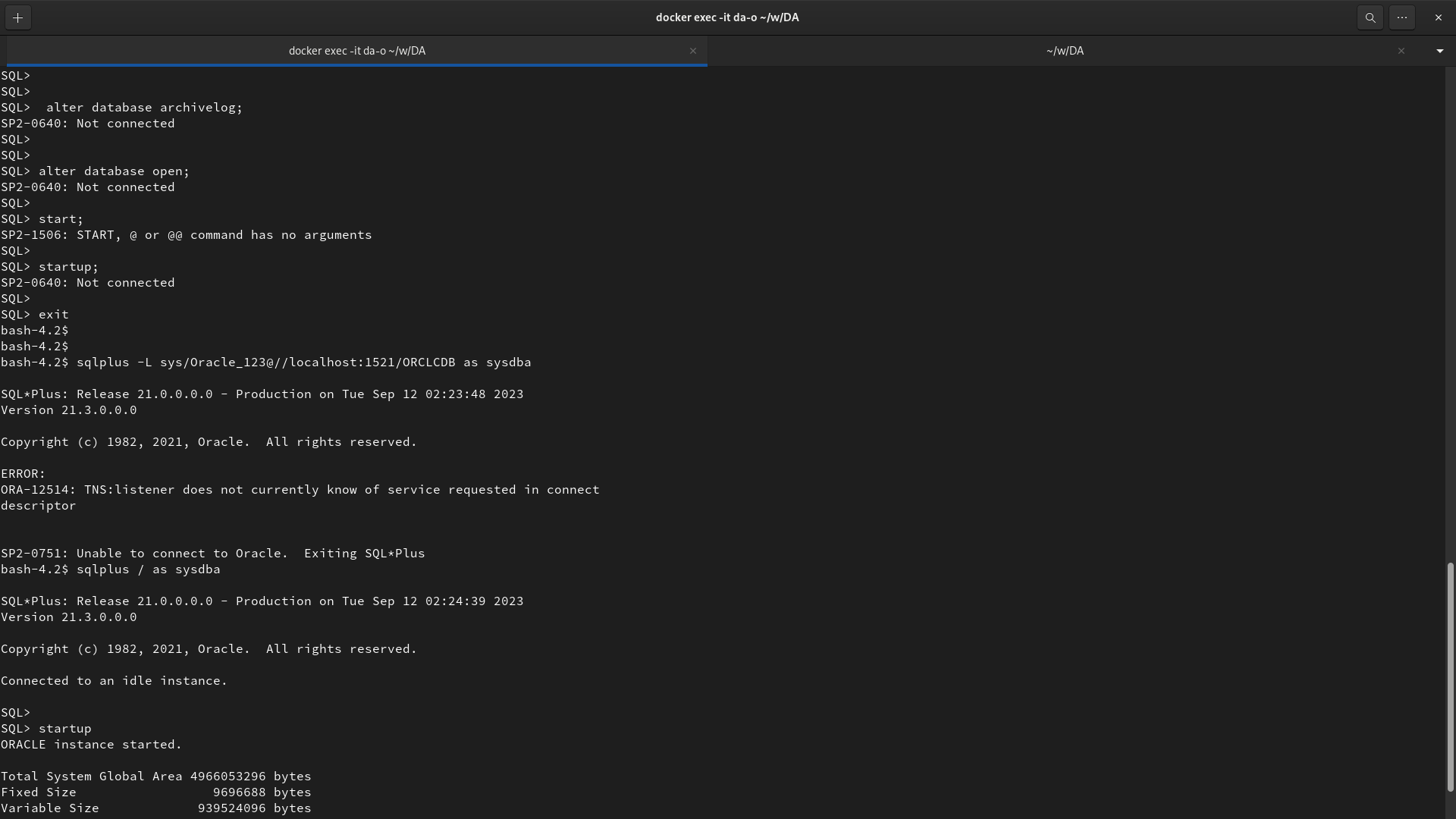Place cursor on the ORACLE instance started line
This screenshot has height=819, width=1456.
91,744
